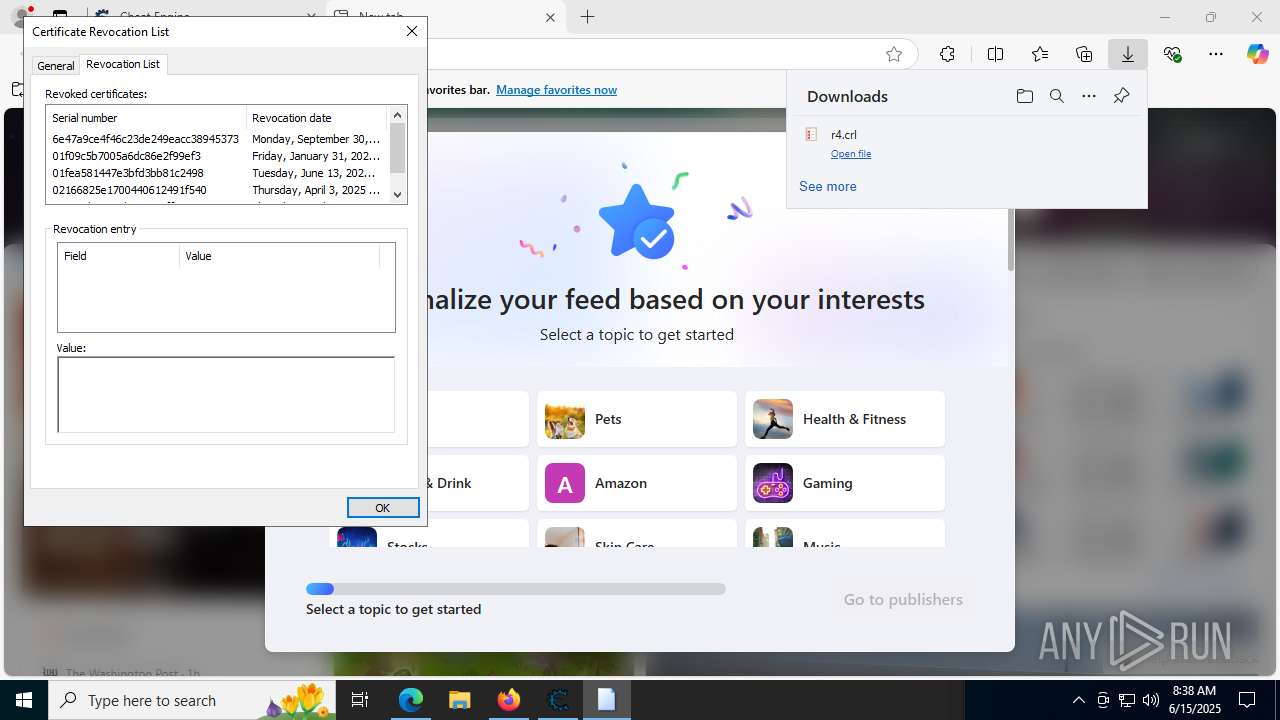Open Task View on taskbar
1280x720 pixels.
pyautogui.click(x=360, y=700)
